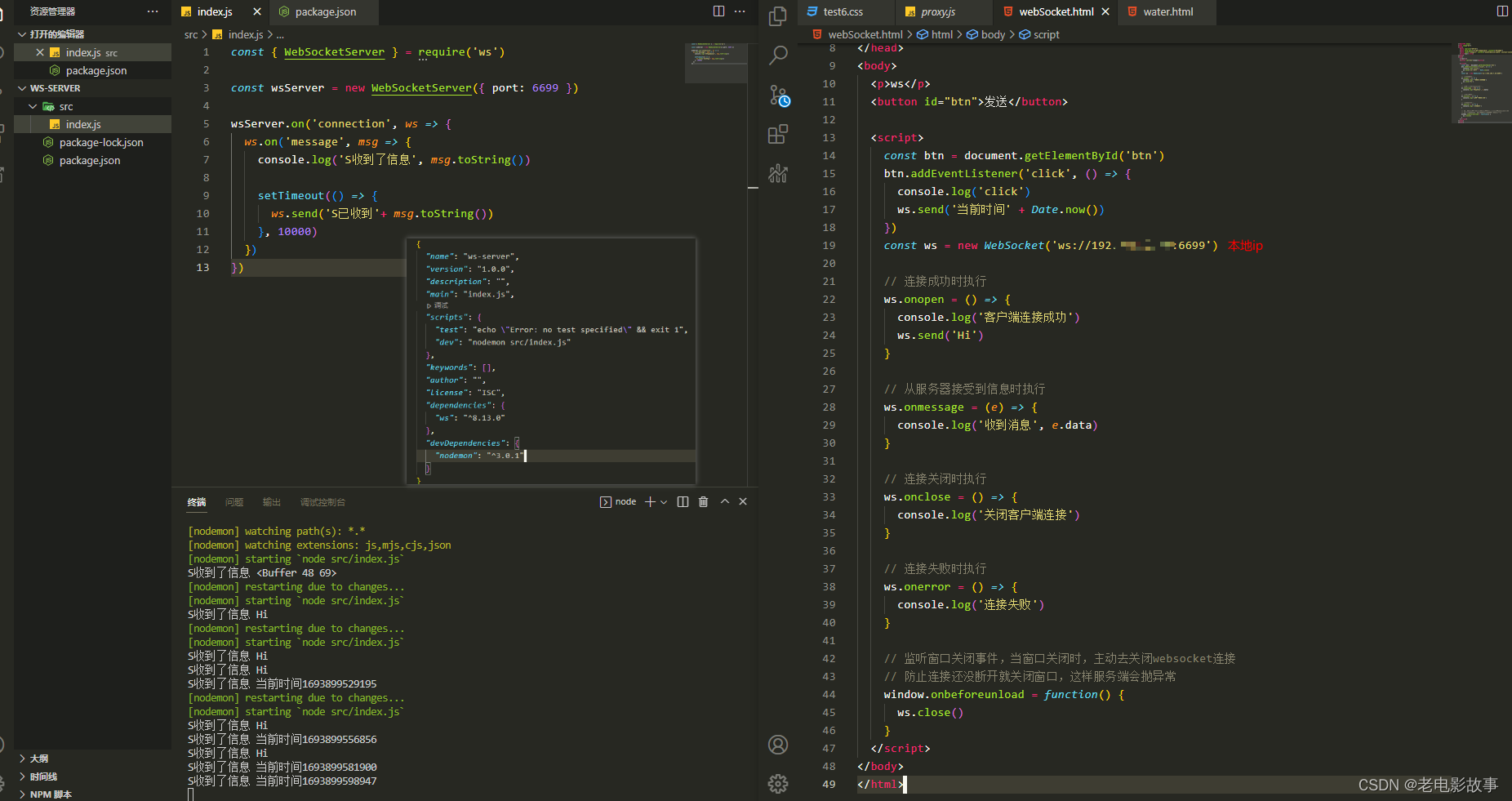Create a new terminal with plus icon
This screenshot has width=1512, height=801.
[650, 502]
